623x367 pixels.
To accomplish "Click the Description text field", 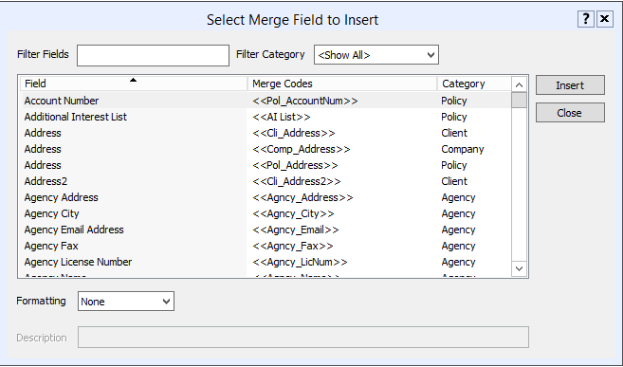I will pos(303,337).
